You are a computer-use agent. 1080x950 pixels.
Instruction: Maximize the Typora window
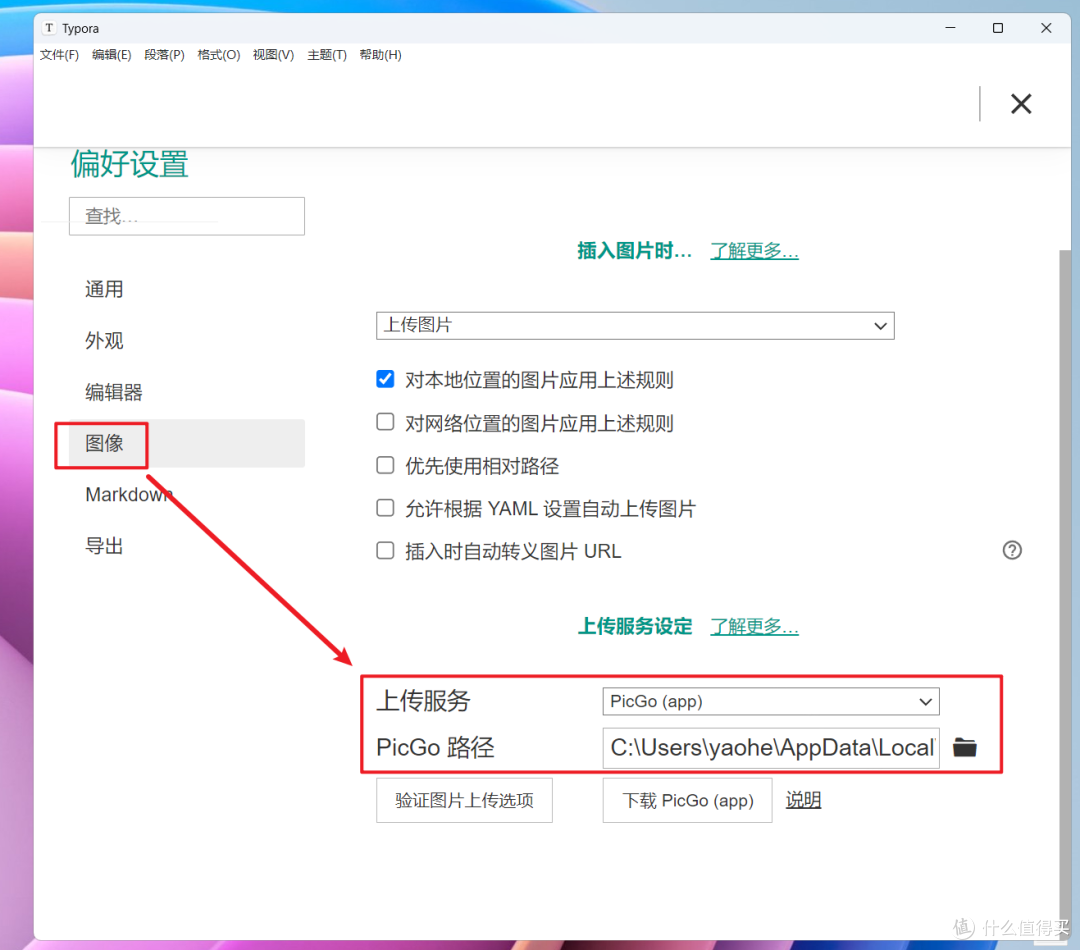[x=997, y=28]
